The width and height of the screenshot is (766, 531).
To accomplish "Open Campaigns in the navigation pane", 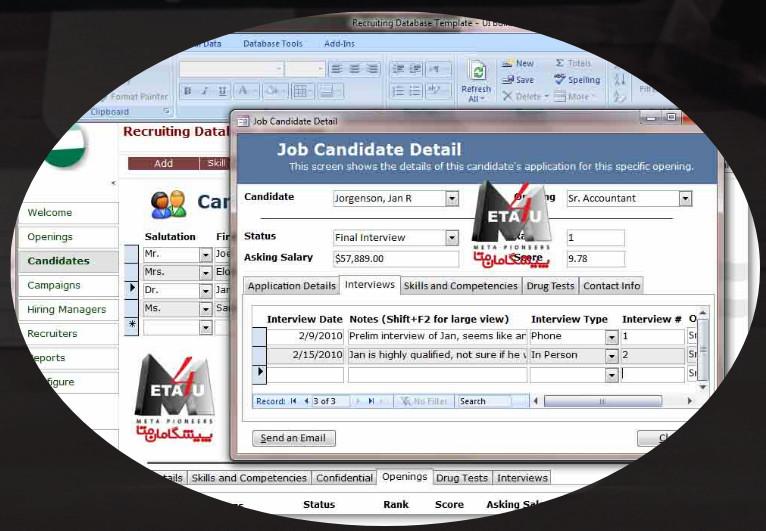I will tap(68, 285).
